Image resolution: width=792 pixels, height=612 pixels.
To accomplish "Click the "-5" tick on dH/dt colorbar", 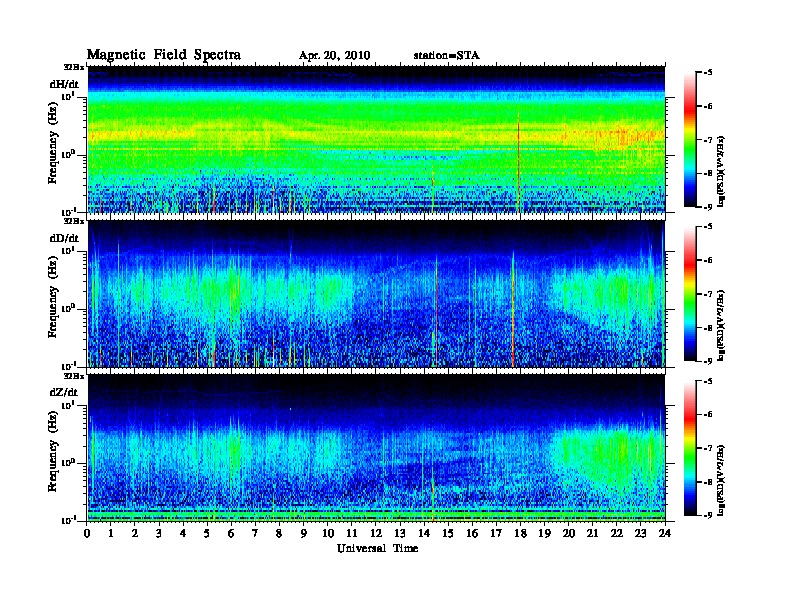I will pyautogui.click(x=708, y=73).
